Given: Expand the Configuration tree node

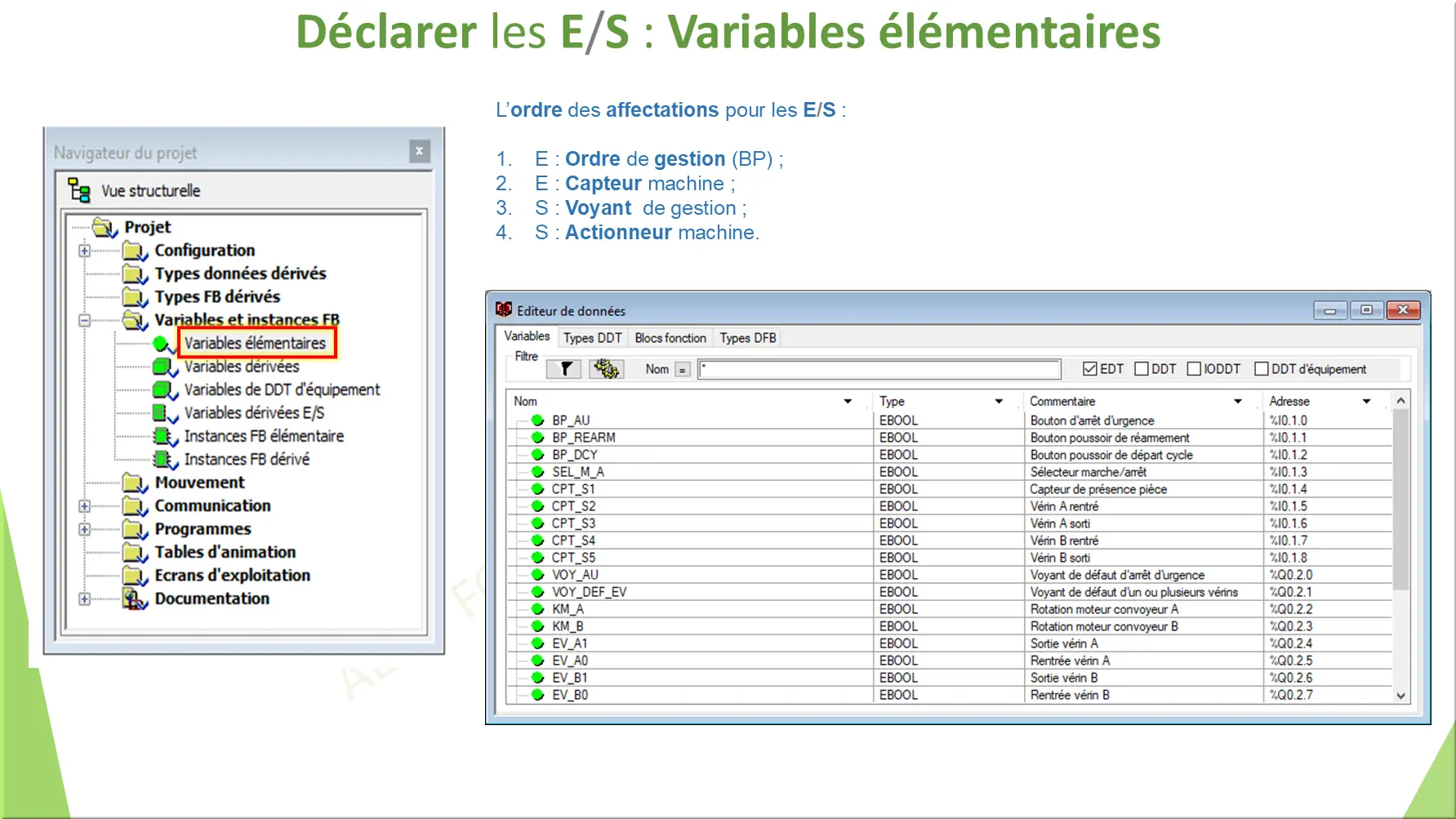Looking at the screenshot, I should pyautogui.click(x=84, y=250).
